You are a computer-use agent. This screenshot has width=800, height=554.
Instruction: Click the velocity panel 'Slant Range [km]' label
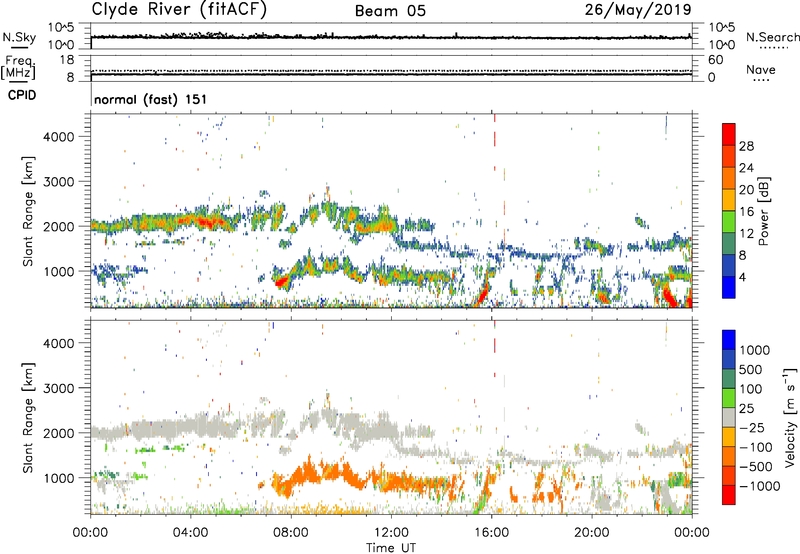click(x=28, y=417)
